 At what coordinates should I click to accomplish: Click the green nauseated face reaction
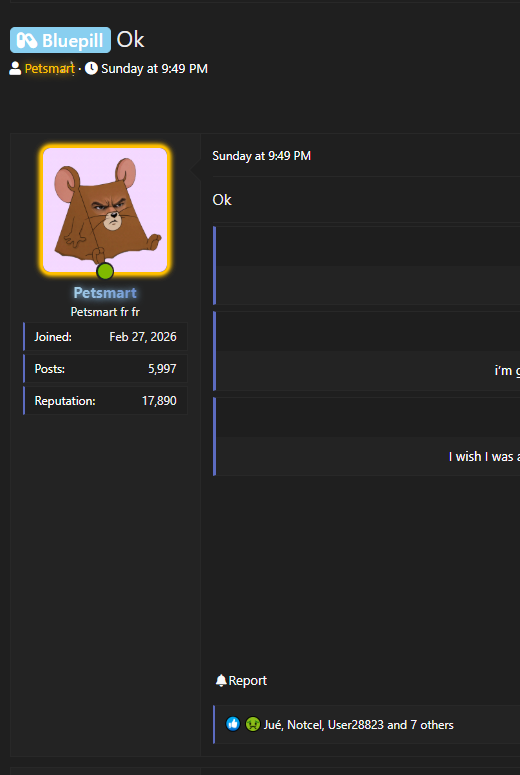pos(253,724)
